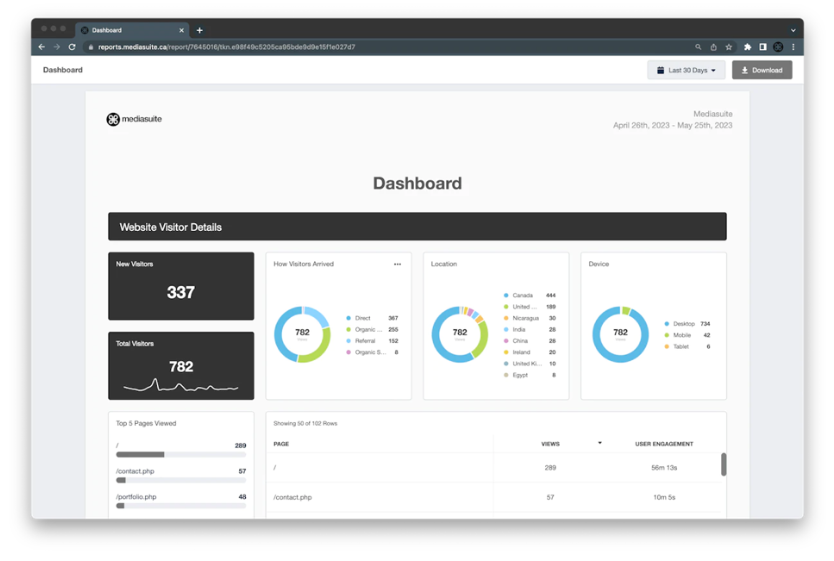
Task: Open the How Visitors Arrived options menu
Action: [397, 265]
